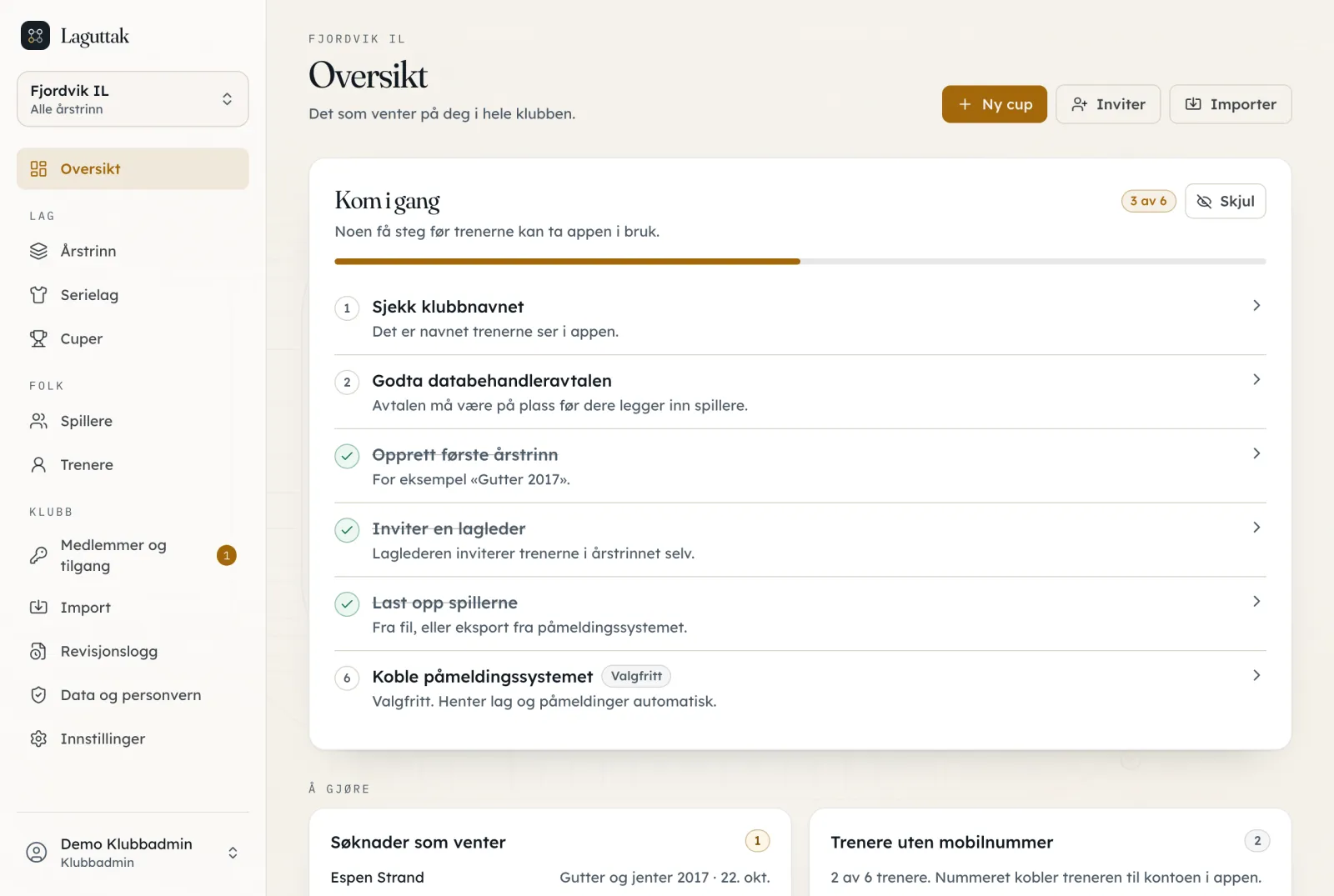The width and height of the screenshot is (1334, 896).
Task: Expand the Sjekk klubbnavnet step chevron
Action: click(x=1256, y=306)
